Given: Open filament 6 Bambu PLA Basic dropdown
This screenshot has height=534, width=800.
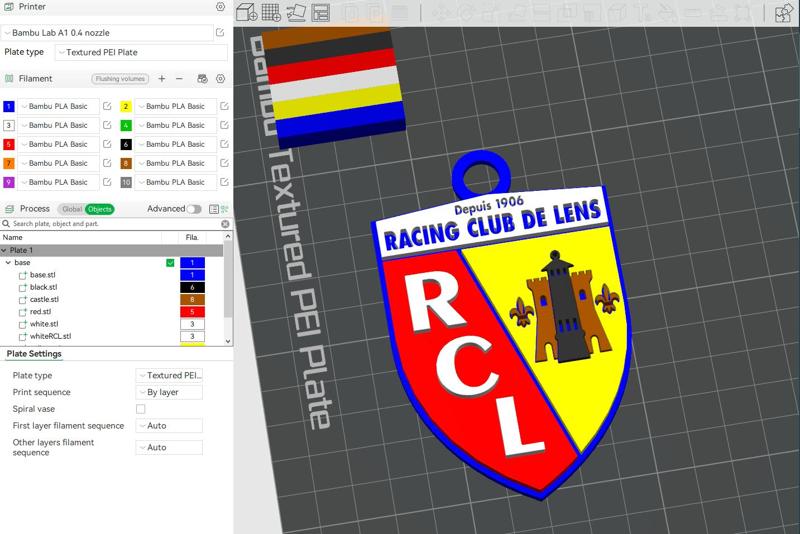Looking at the screenshot, I should (x=176, y=144).
